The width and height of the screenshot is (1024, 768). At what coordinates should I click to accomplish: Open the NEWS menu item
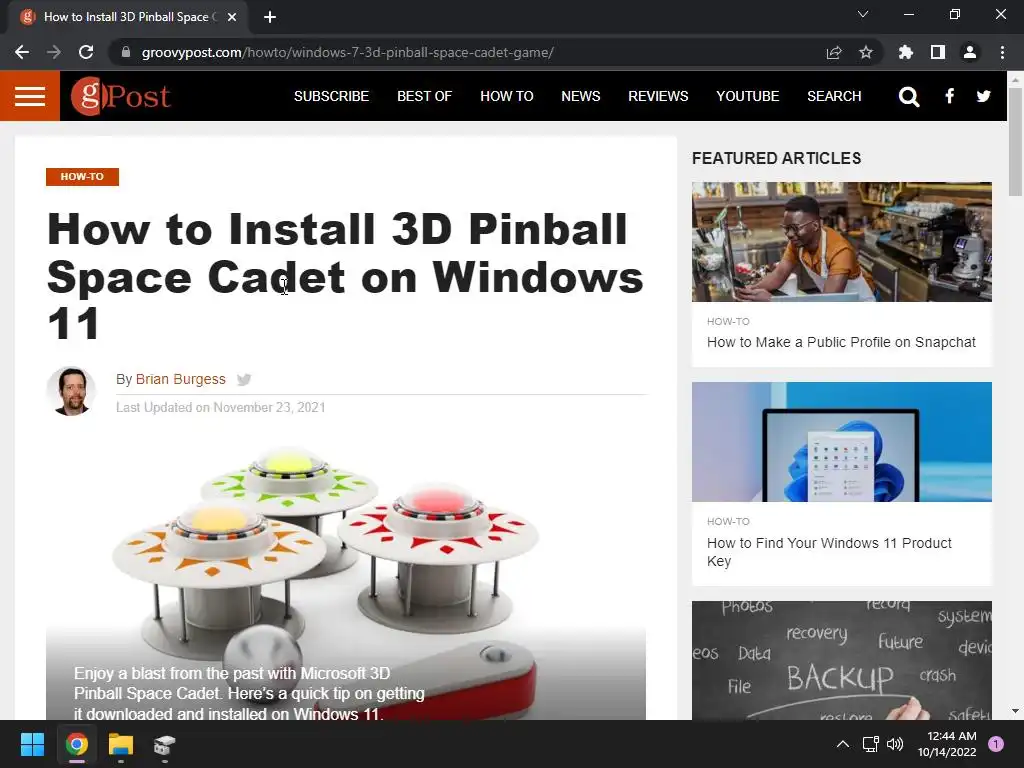coord(581,96)
